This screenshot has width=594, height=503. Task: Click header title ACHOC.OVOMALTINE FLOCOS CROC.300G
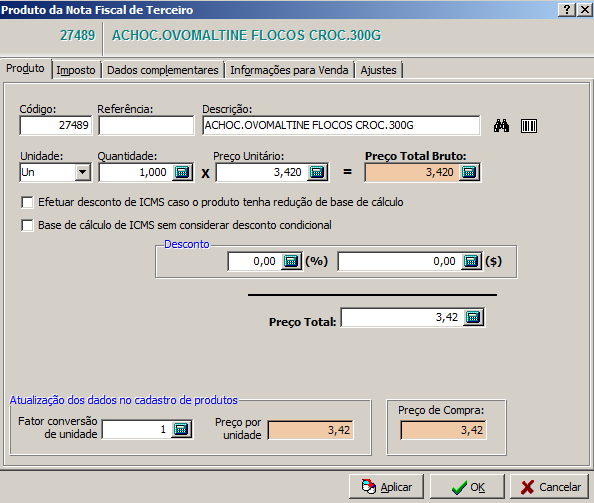[x=247, y=35]
